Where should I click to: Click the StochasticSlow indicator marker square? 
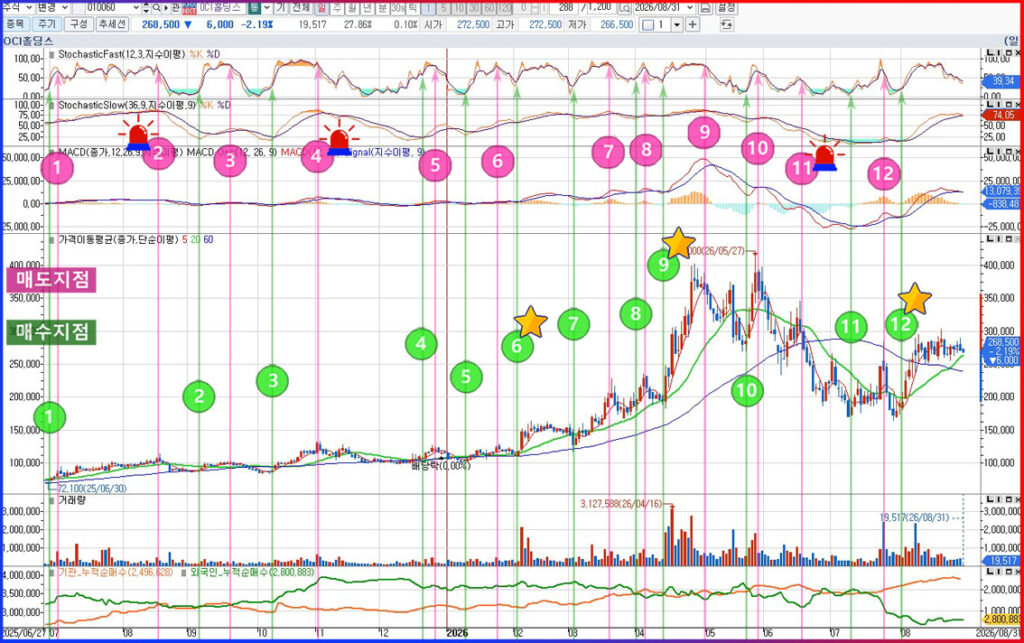(52, 105)
